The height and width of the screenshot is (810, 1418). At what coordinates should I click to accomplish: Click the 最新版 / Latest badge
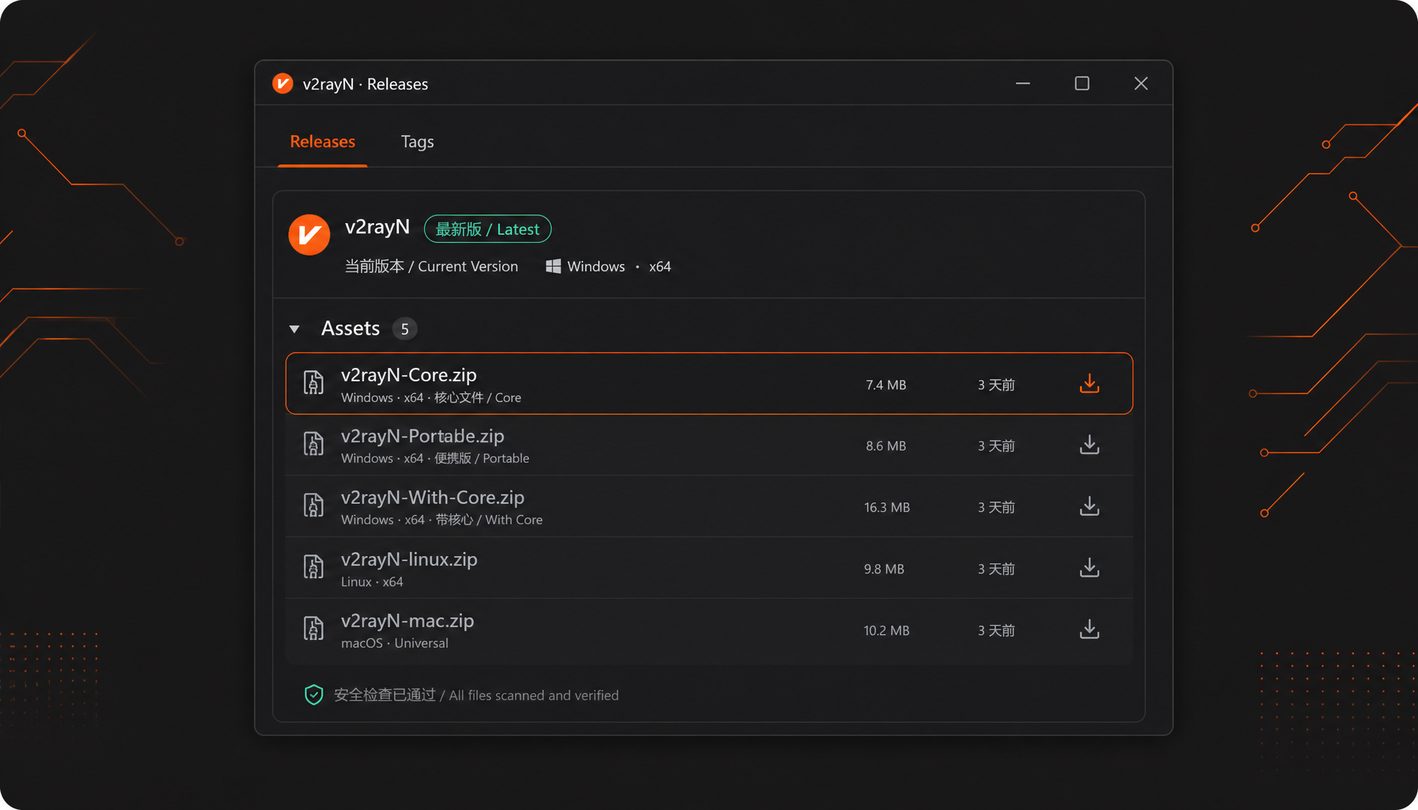coord(488,229)
